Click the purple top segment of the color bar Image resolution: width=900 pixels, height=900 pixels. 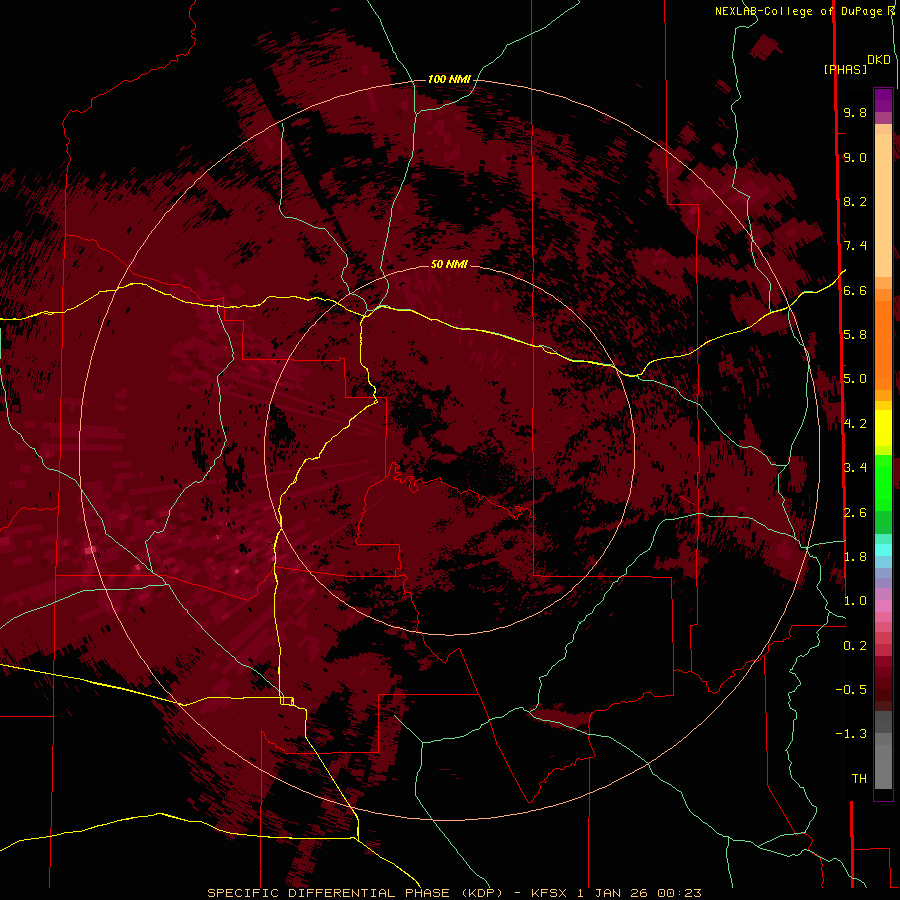tap(883, 100)
